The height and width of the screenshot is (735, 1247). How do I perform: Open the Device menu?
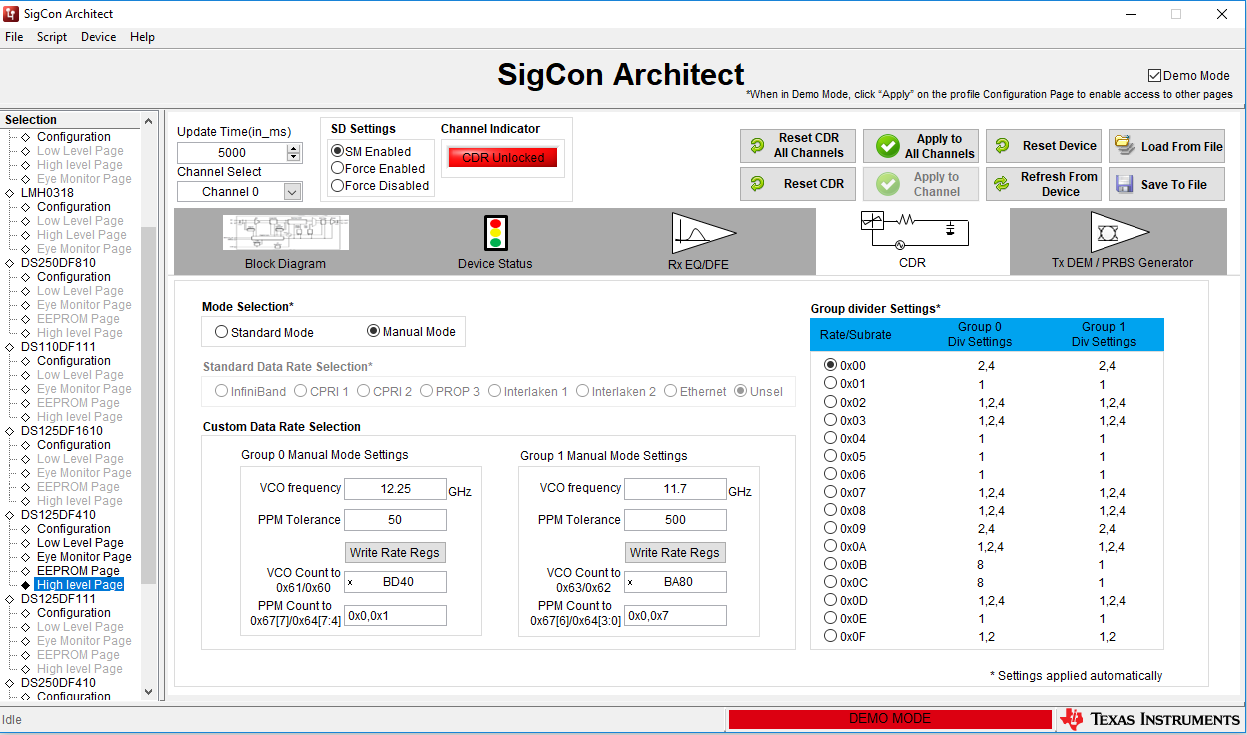[x=99, y=37]
